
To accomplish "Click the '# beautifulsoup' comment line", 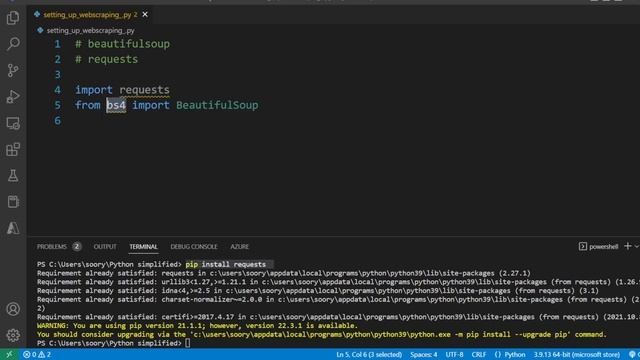I will coord(122,44).
